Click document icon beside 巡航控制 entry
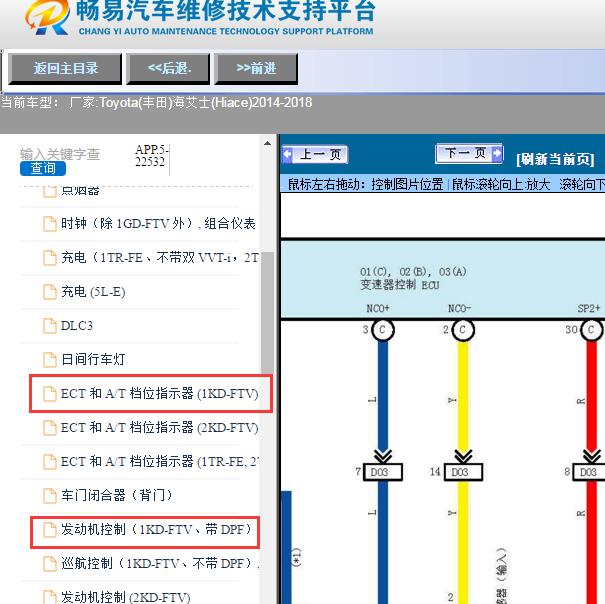Image resolution: width=605 pixels, height=604 pixels. [50, 563]
